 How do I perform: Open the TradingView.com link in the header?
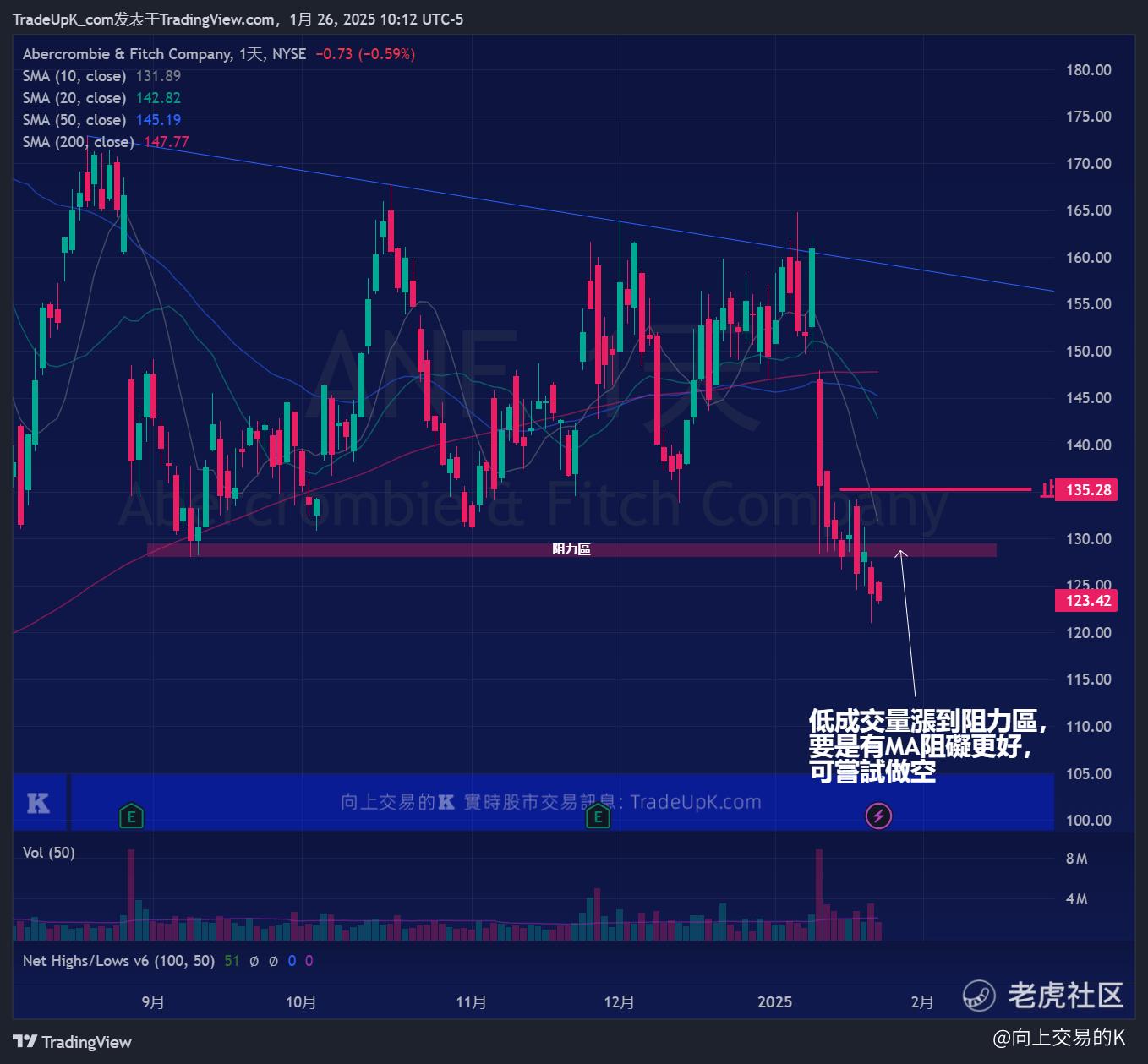click(x=216, y=19)
